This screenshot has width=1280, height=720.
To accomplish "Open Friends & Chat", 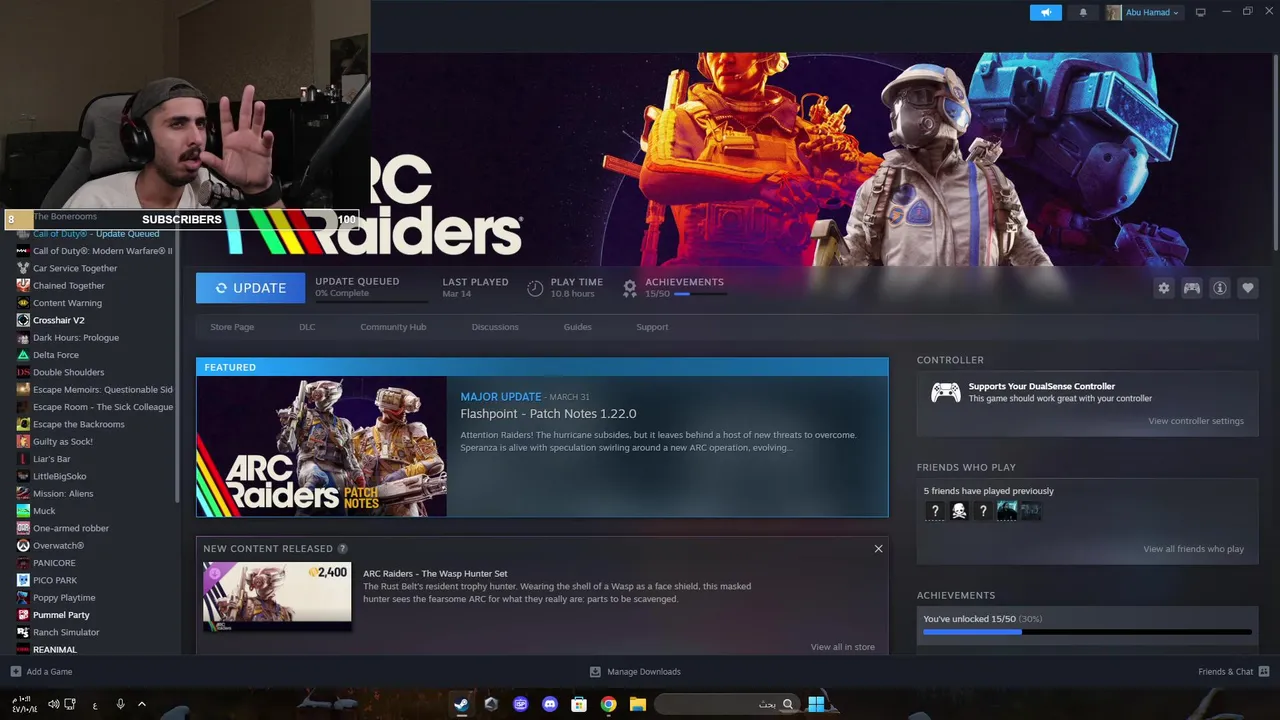I will (x=1234, y=672).
